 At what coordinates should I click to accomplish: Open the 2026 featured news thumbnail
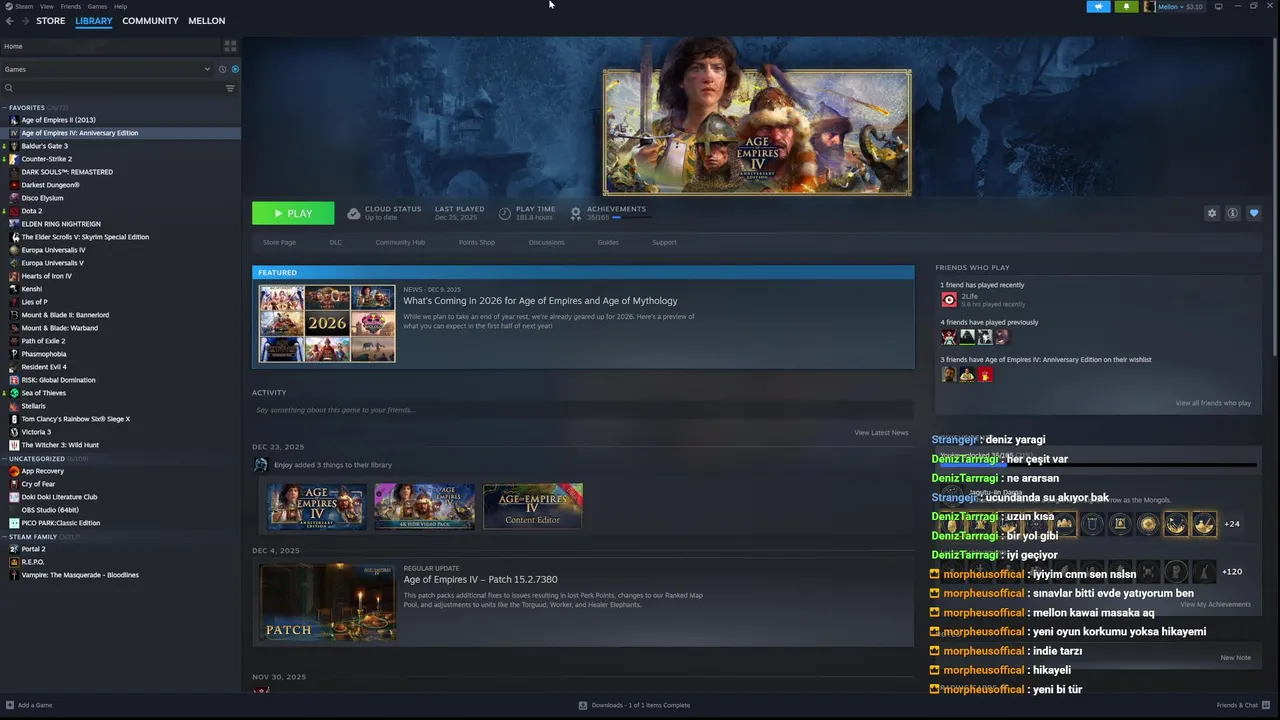pyautogui.click(x=327, y=324)
